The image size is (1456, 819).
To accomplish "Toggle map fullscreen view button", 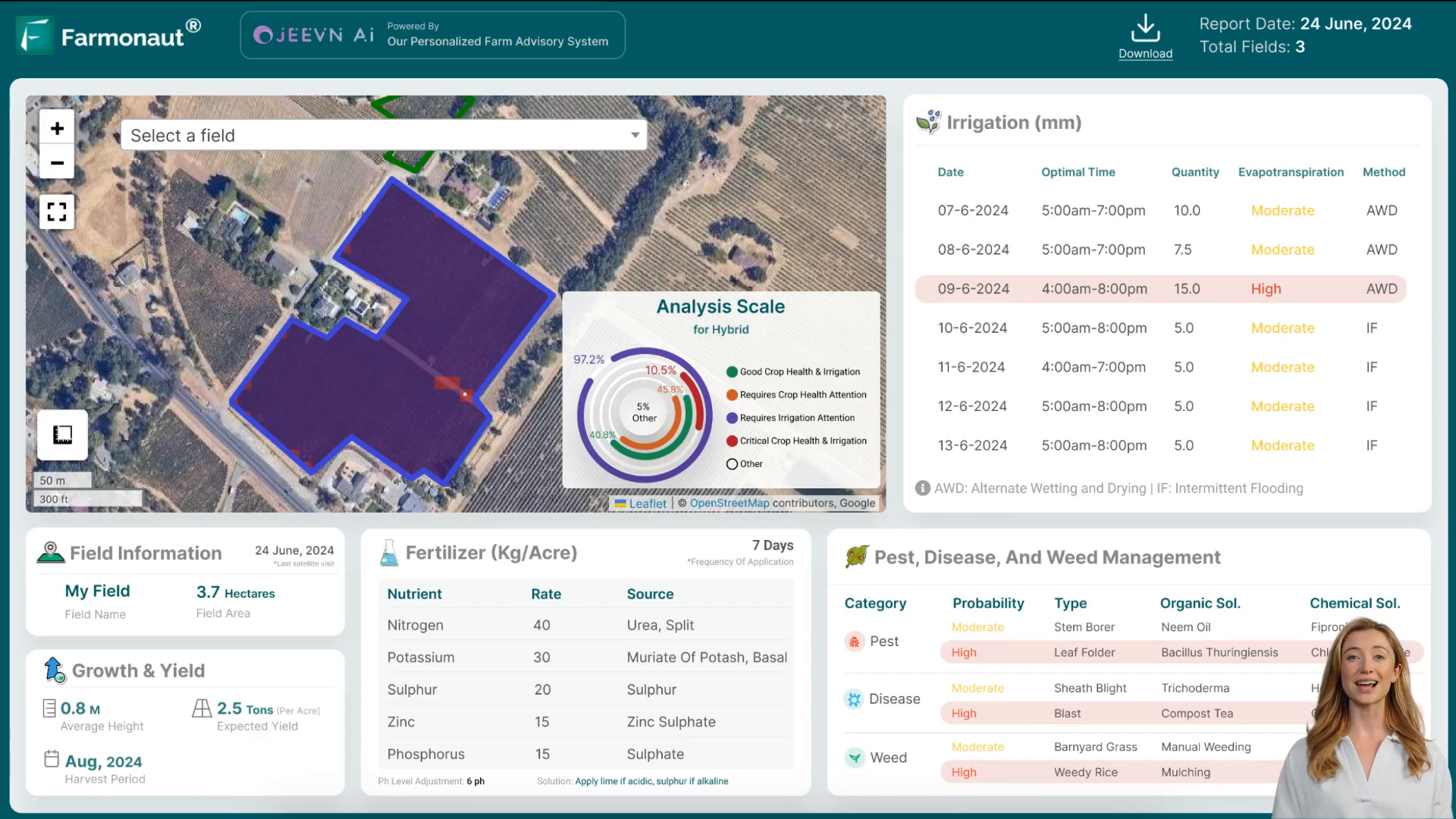I will (57, 212).
